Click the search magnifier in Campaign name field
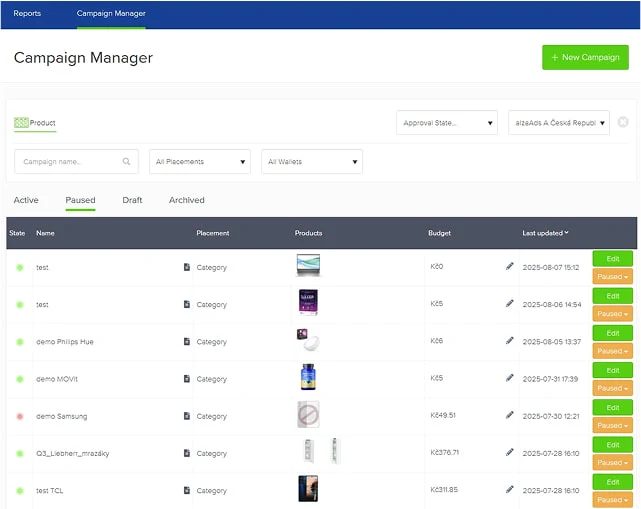This screenshot has width=641, height=509. tap(127, 161)
